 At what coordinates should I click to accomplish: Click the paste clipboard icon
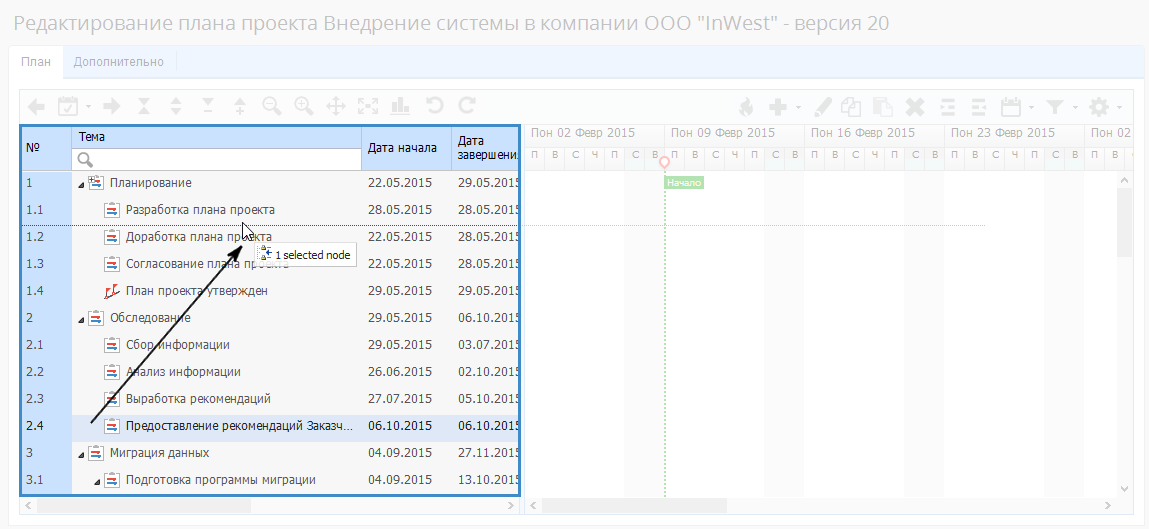point(882,107)
